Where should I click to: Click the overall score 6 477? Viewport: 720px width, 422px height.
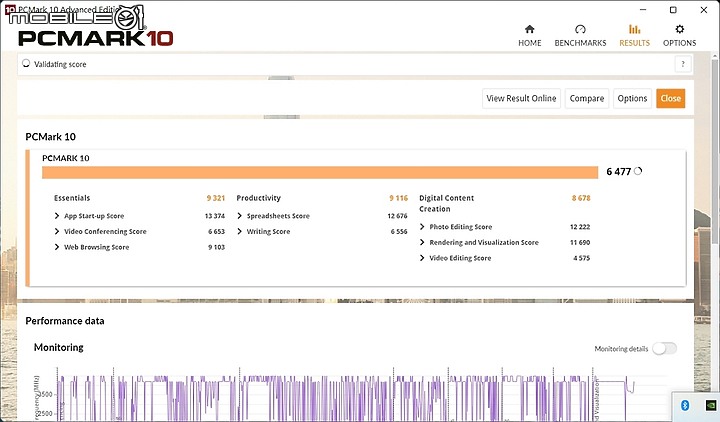click(619, 172)
